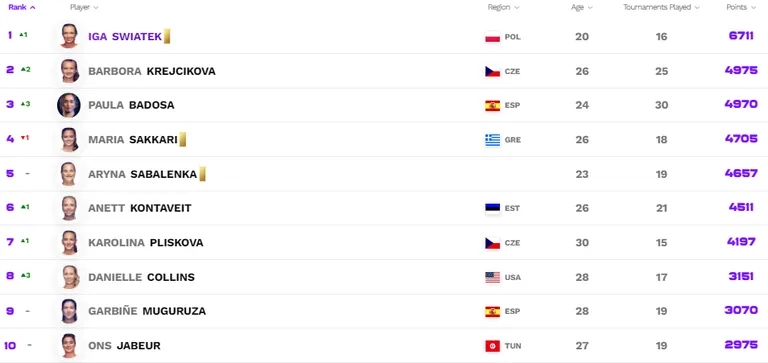
Task: Sort by the Age column header
Action: [x=582, y=7]
